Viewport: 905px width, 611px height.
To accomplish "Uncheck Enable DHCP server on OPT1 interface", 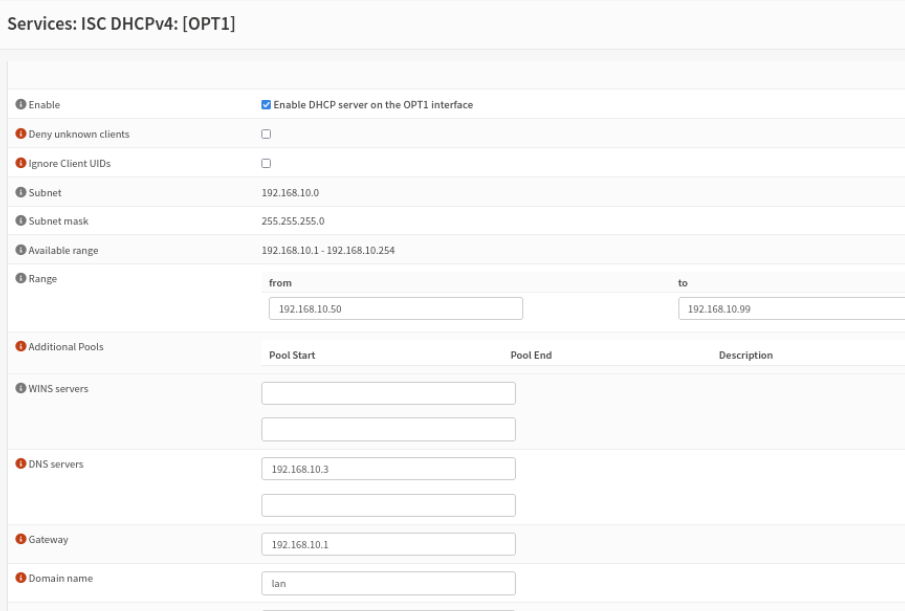I will click(x=265, y=102).
